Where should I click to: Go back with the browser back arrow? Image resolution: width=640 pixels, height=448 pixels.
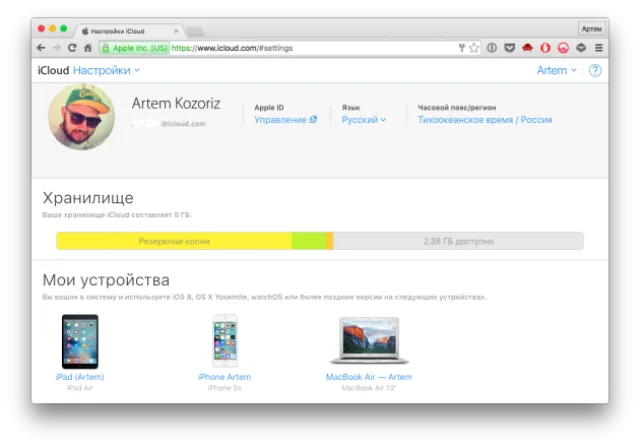tap(41, 48)
